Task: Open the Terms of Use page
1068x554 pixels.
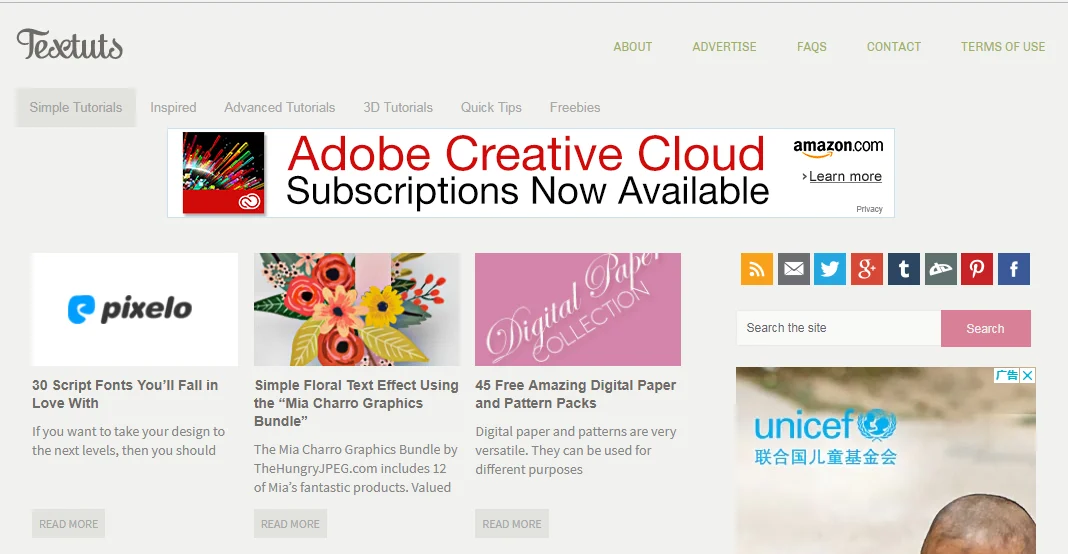Action: tap(1003, 47)
